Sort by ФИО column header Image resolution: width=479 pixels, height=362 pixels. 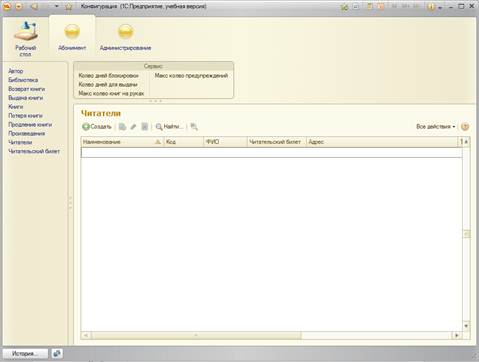pos(225,142)
